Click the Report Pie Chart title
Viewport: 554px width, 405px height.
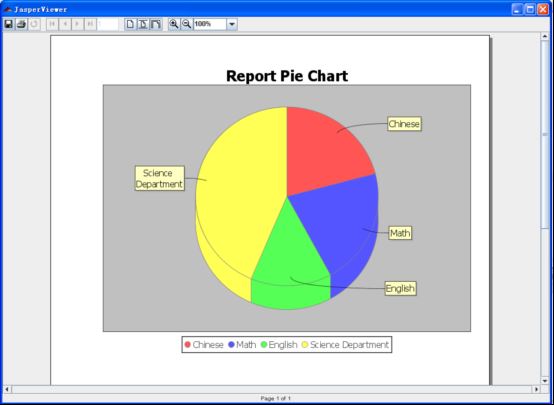click(287, 76)
